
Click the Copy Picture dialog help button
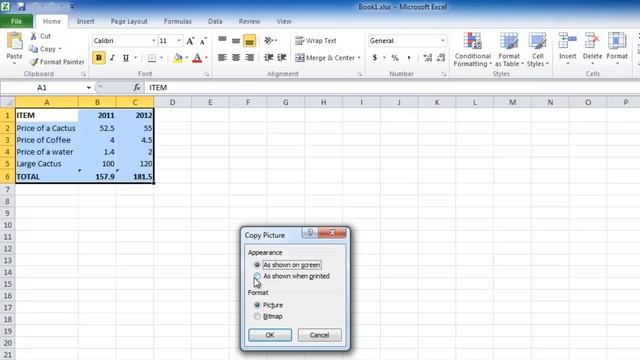tap(310, 233)
